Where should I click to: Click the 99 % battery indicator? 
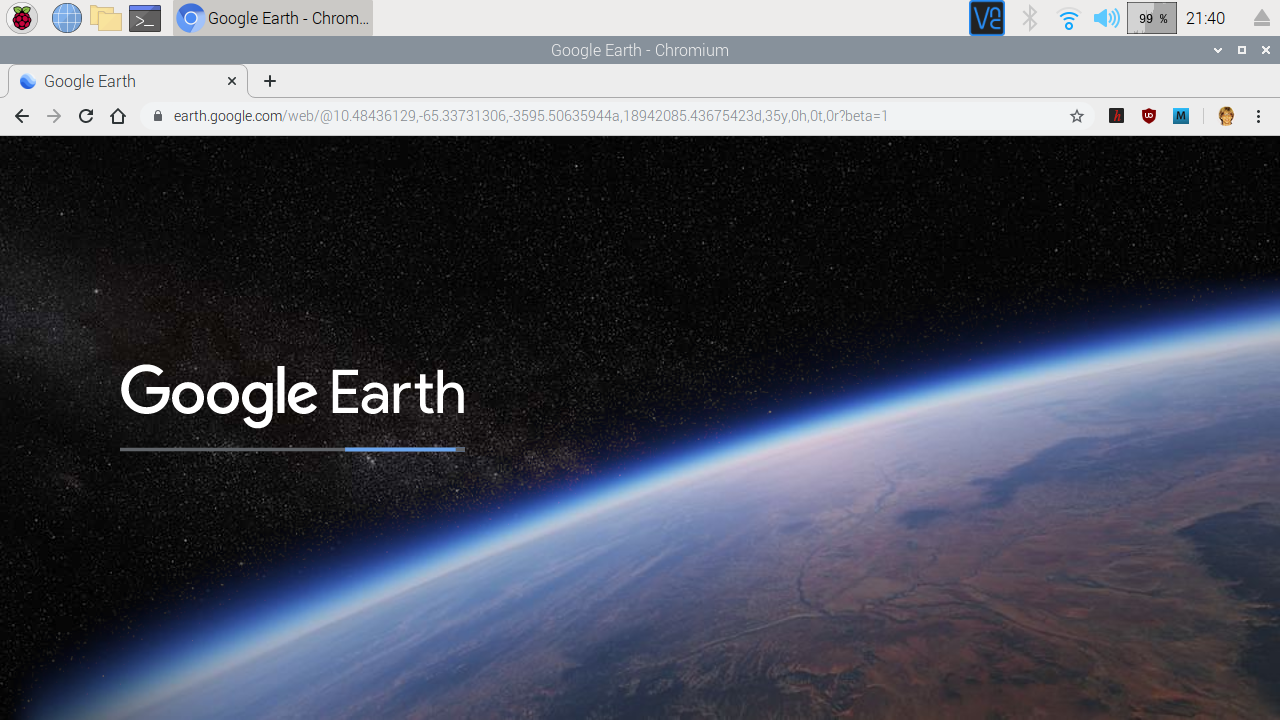tap(1152, 18)
